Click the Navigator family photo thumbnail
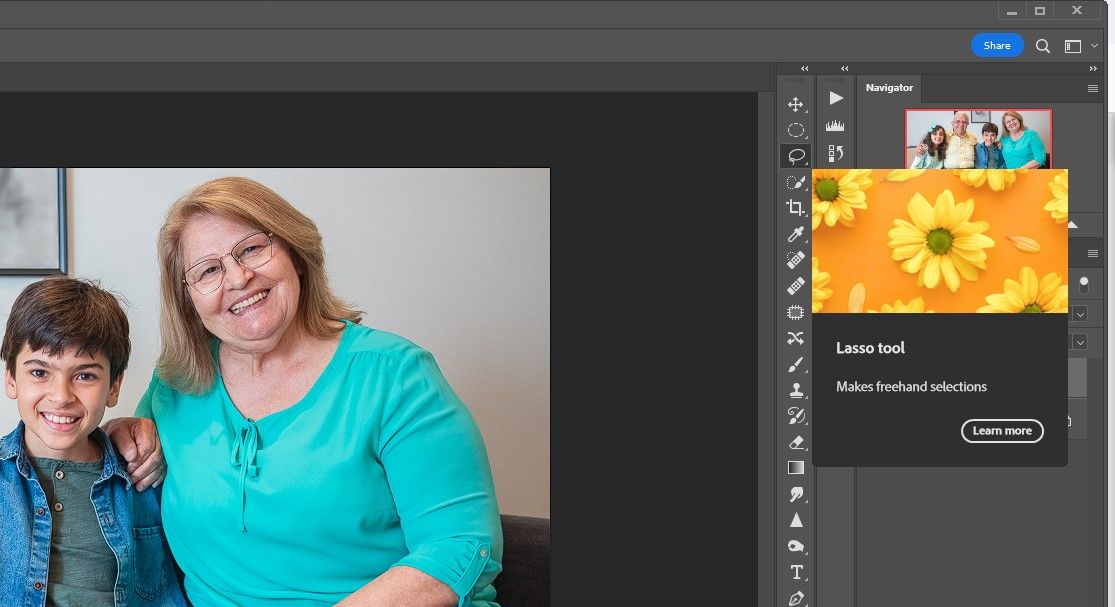The image size is (1115, 607). click(x=978, y=139)
